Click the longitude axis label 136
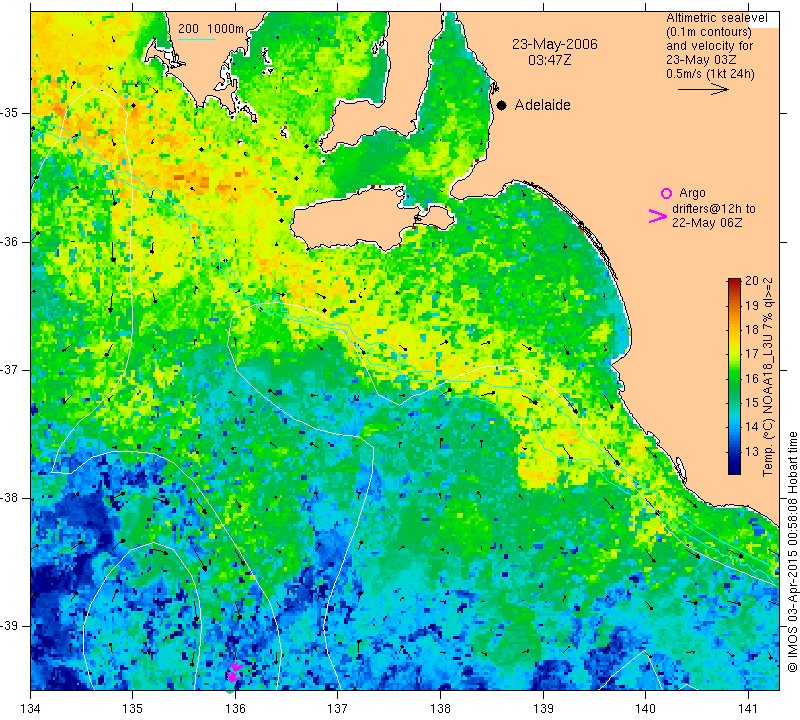Screen dimensions: 800x720 (235, 708)
